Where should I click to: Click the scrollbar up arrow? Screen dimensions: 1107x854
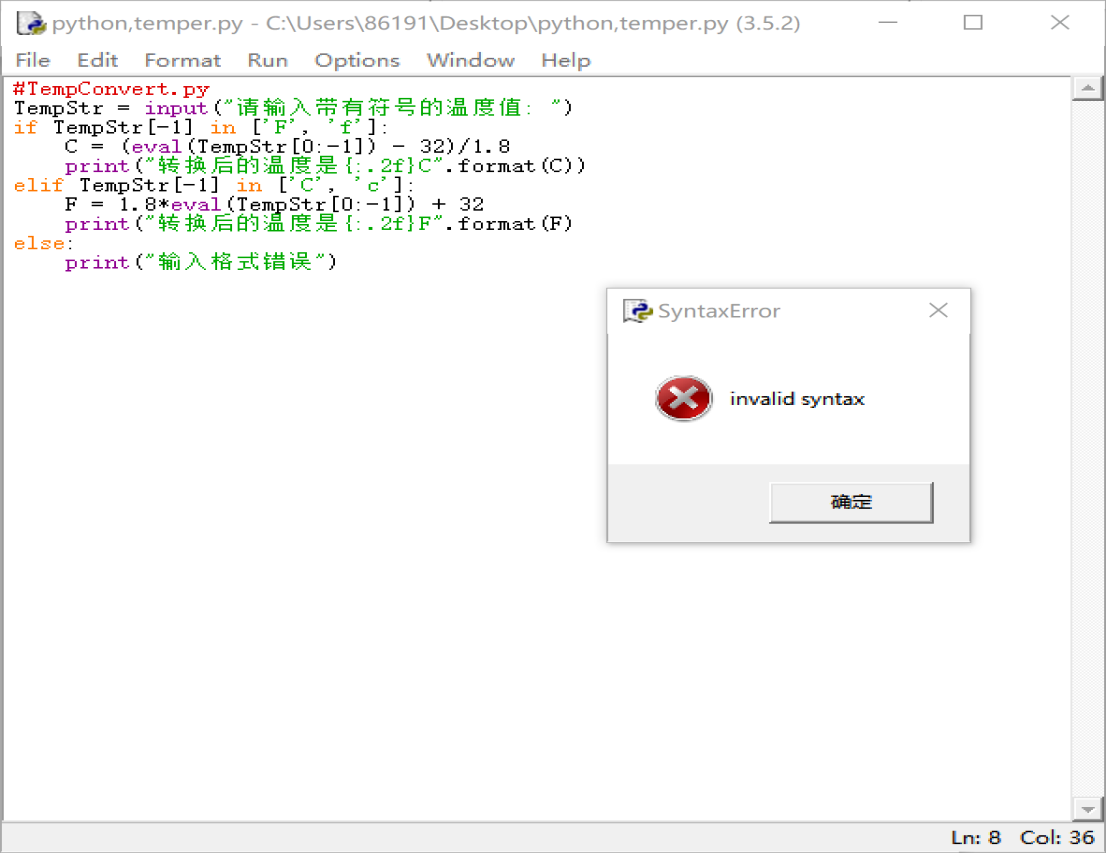point(1087,88)
